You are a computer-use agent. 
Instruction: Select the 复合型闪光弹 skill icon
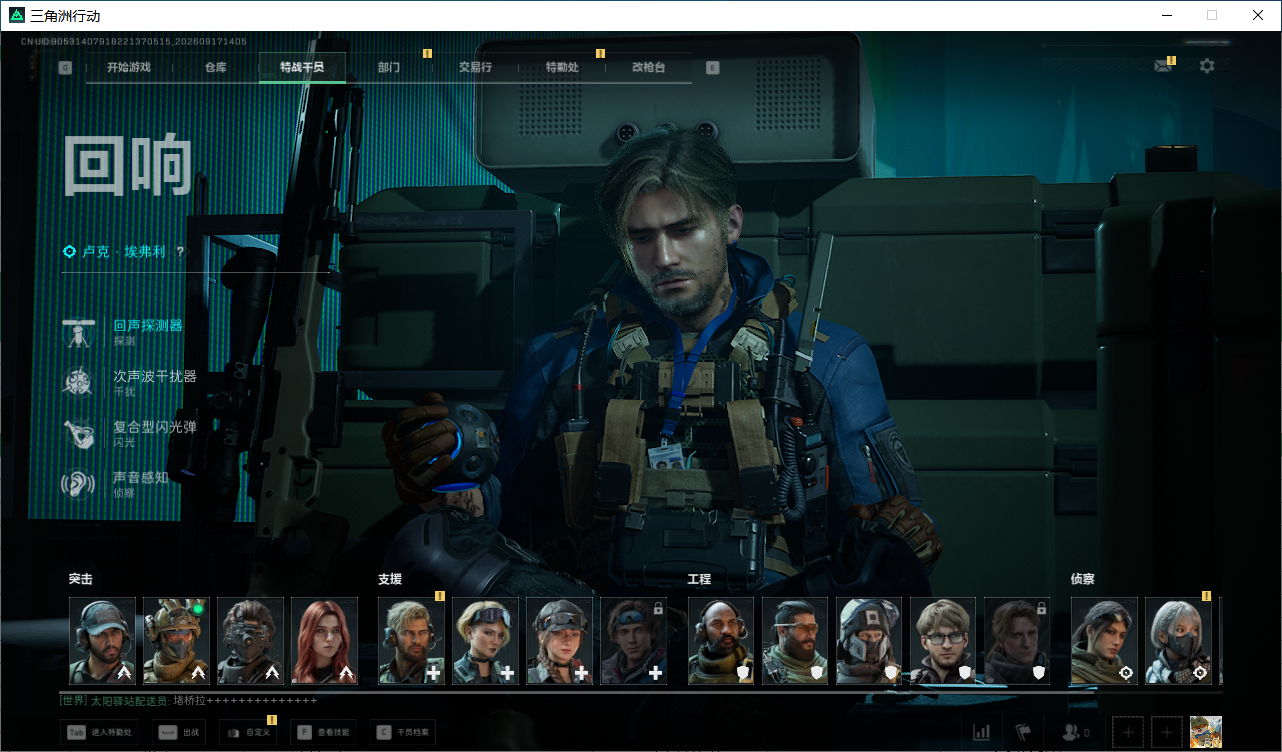(x=77, y=433)
